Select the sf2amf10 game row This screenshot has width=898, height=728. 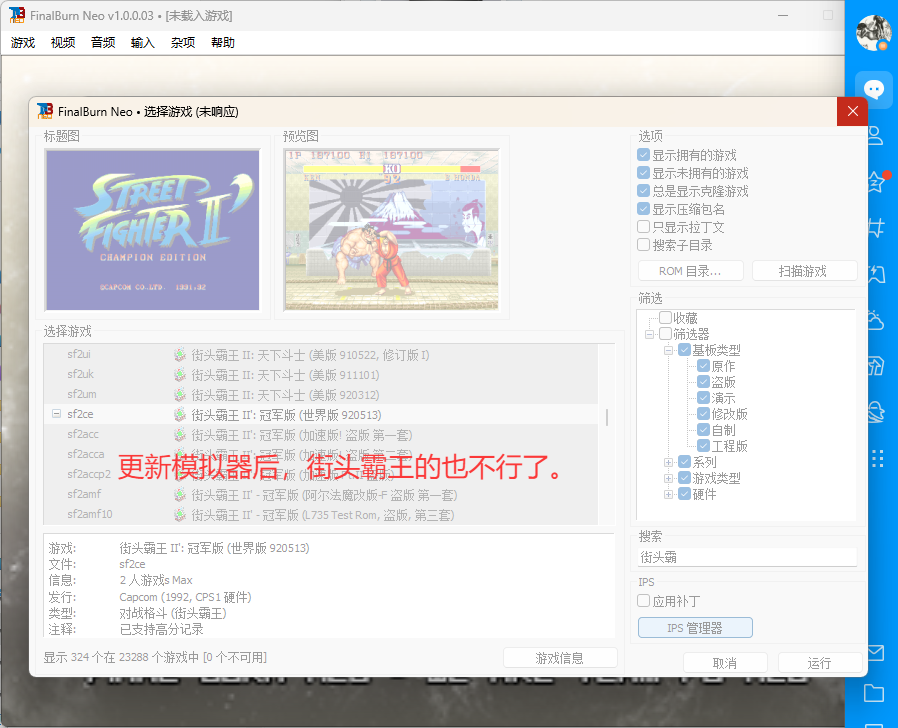point(321,515)
